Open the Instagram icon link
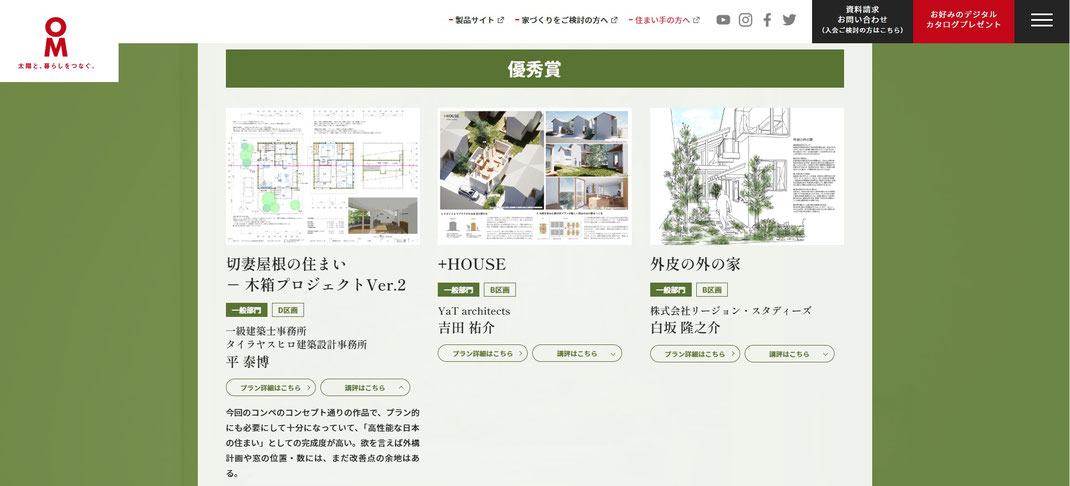The width and height of the screenshot is (1070, 486). point(745,20)
